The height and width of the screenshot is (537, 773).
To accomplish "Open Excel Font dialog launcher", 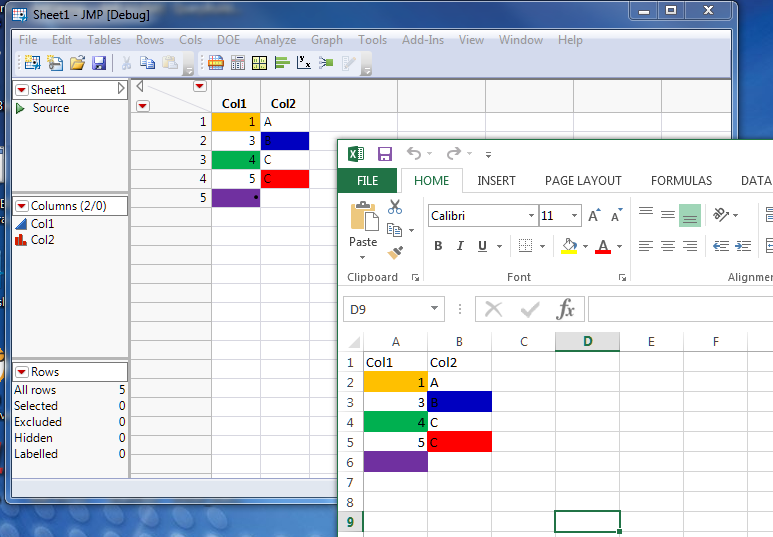I will coord(623,278).
